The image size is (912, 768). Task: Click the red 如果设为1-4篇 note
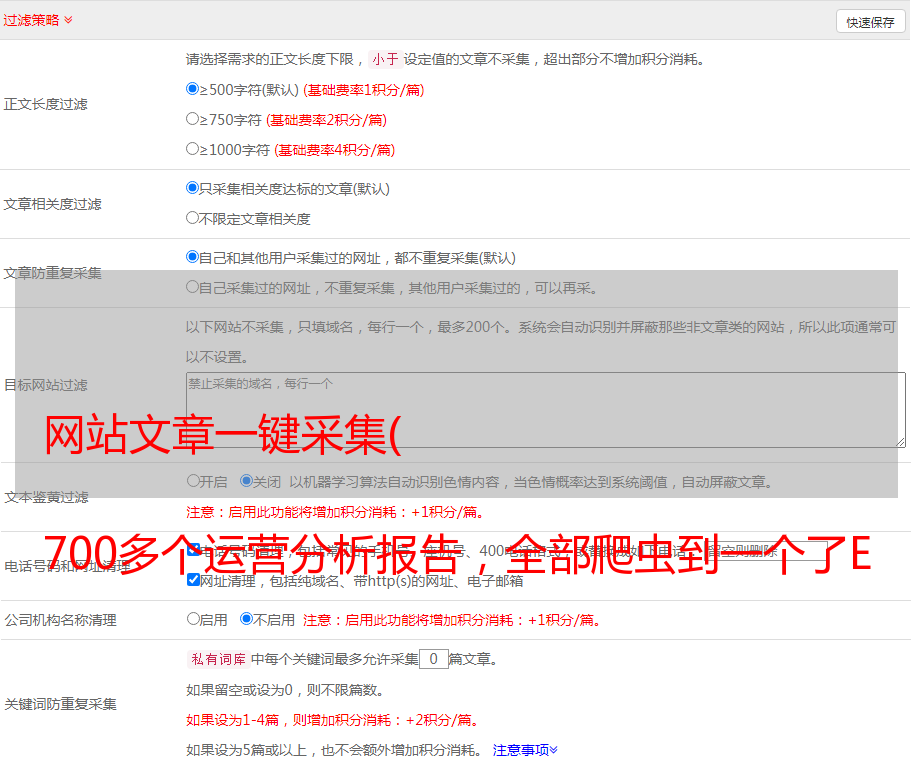pyautogui.click(x=333, y=720)
